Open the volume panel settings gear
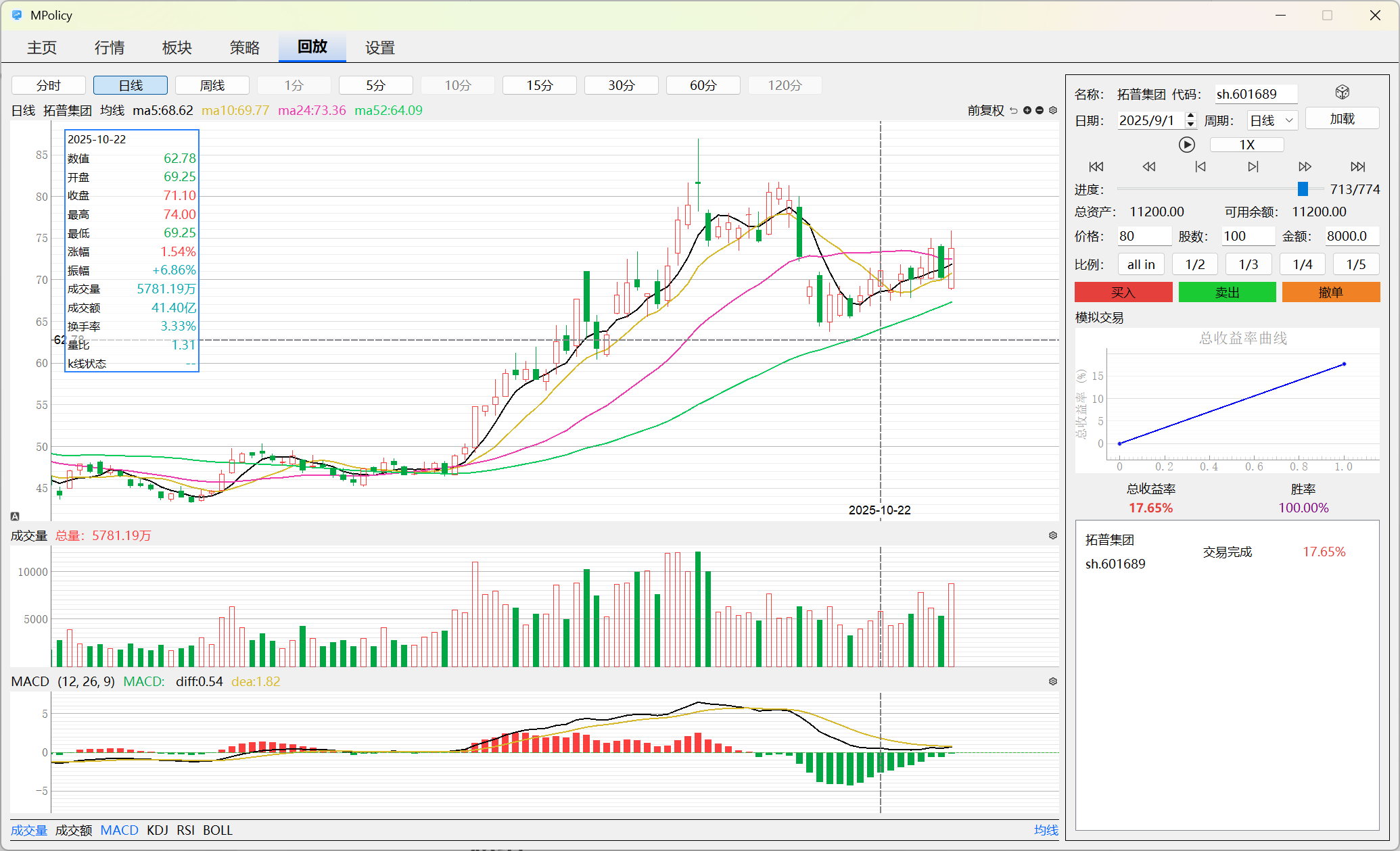Viewport: 1400px width, 851px height. pos(1052,535)
